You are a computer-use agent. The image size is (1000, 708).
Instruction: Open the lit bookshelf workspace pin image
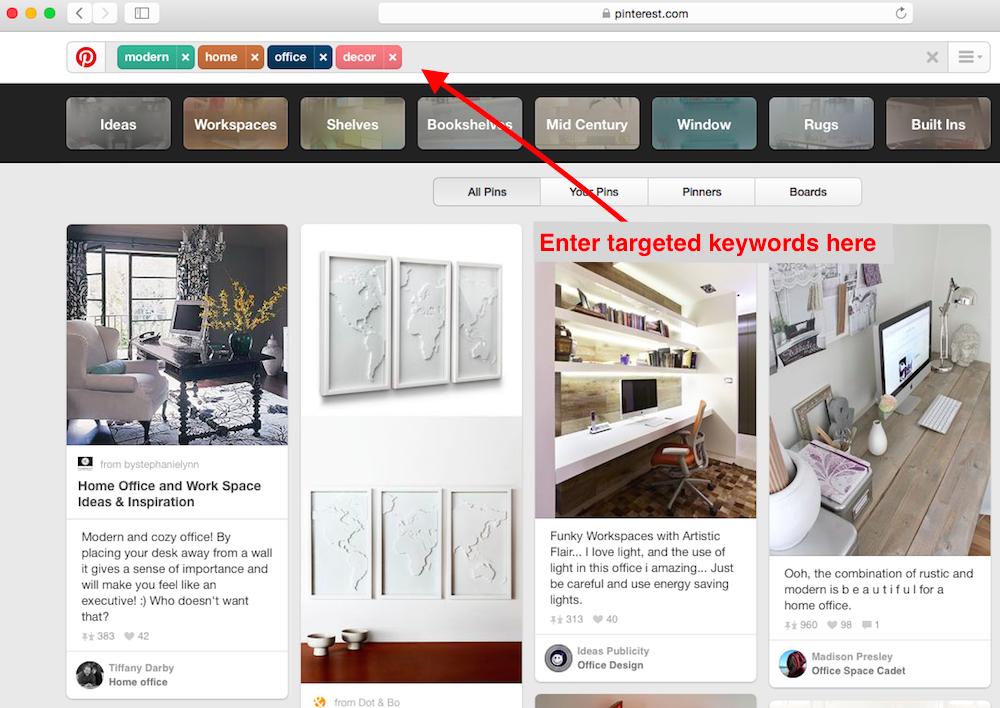coord(645,390)
